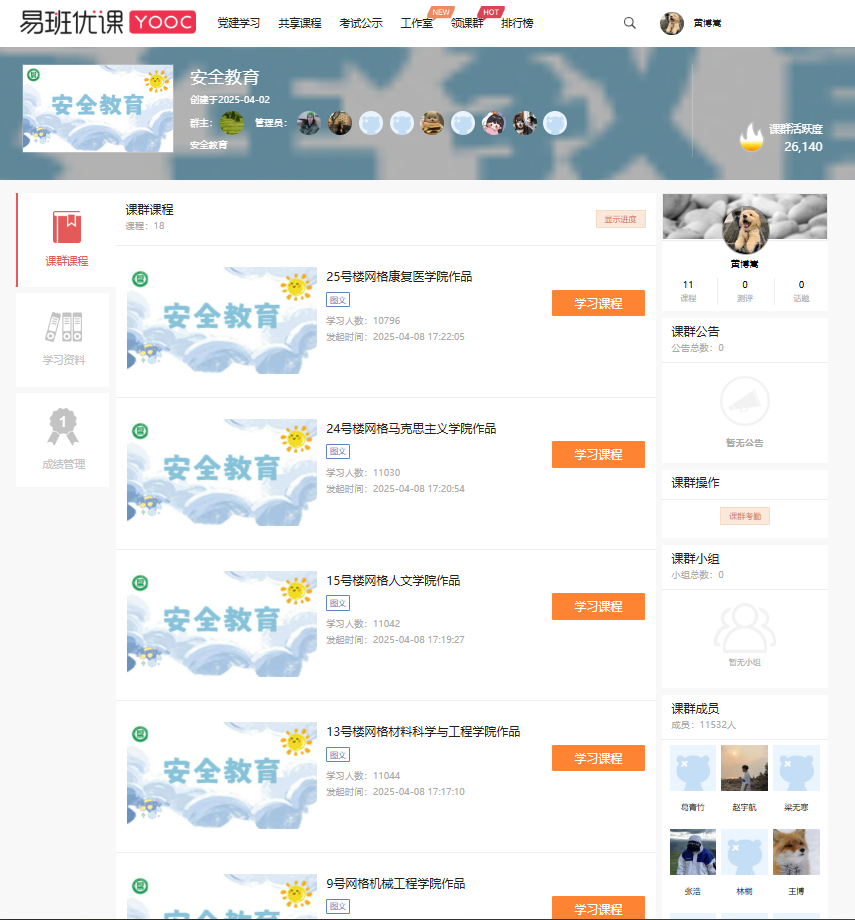Click 学习课程 for 13号楼网格材料科学与工程学院作品
Screen dimensions: 855x920
[599, 758]
